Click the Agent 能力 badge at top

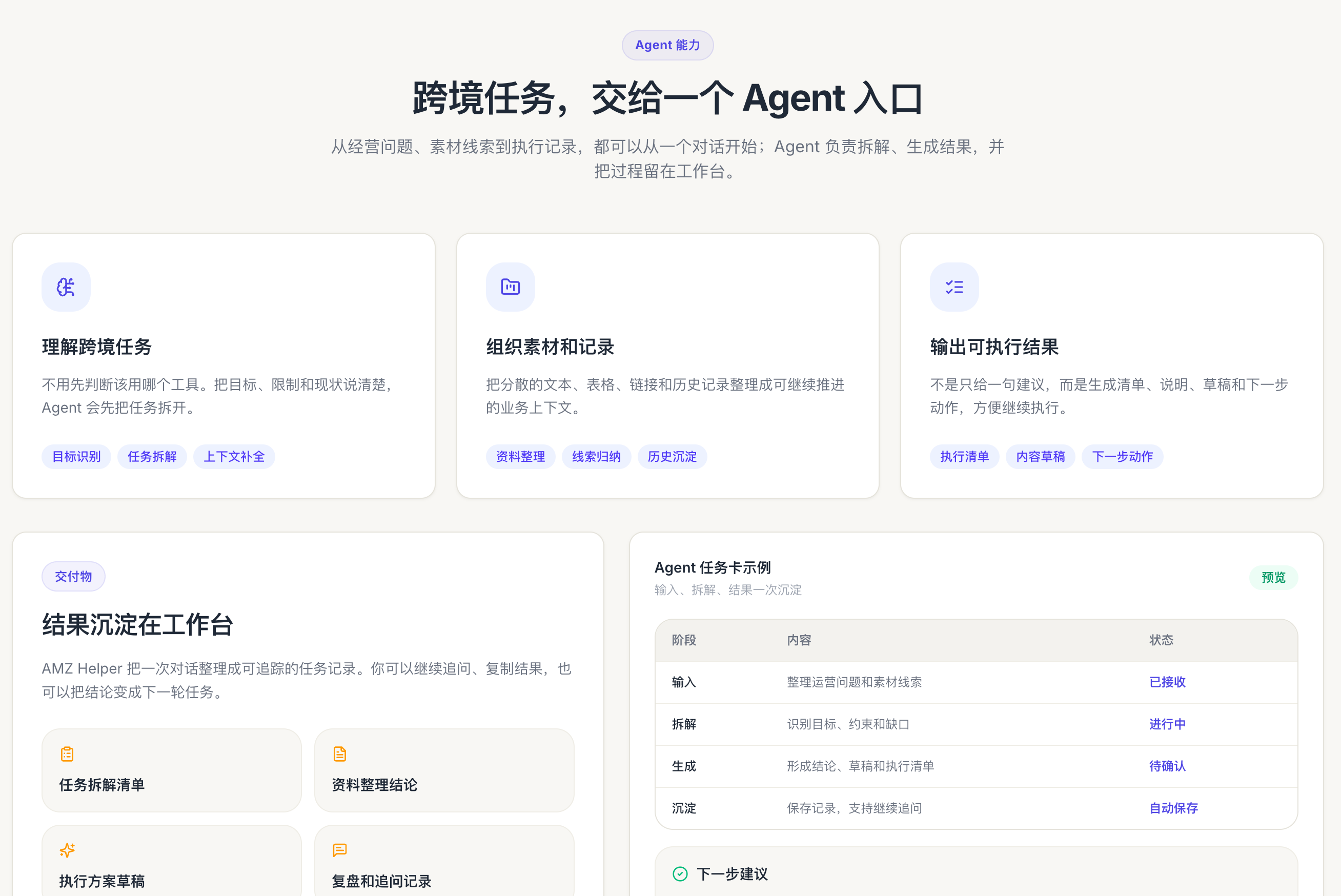pyautogui.click(x=667, y=45)
